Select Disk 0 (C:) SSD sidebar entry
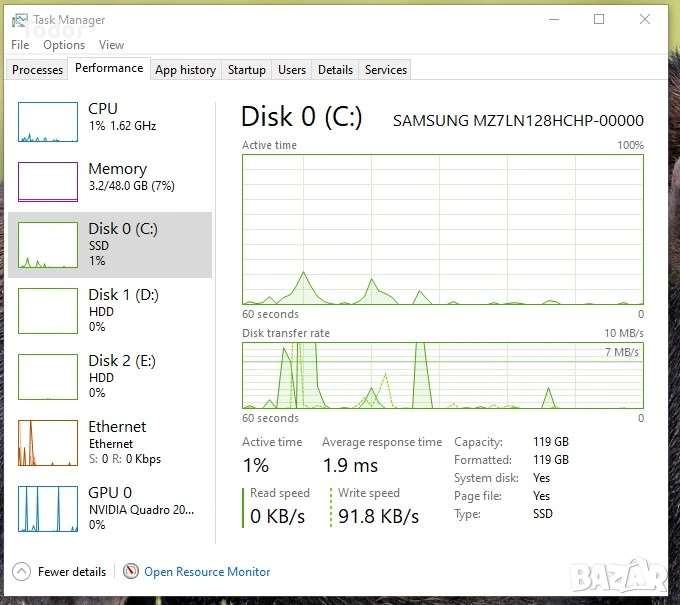 (x=110, y=245)
